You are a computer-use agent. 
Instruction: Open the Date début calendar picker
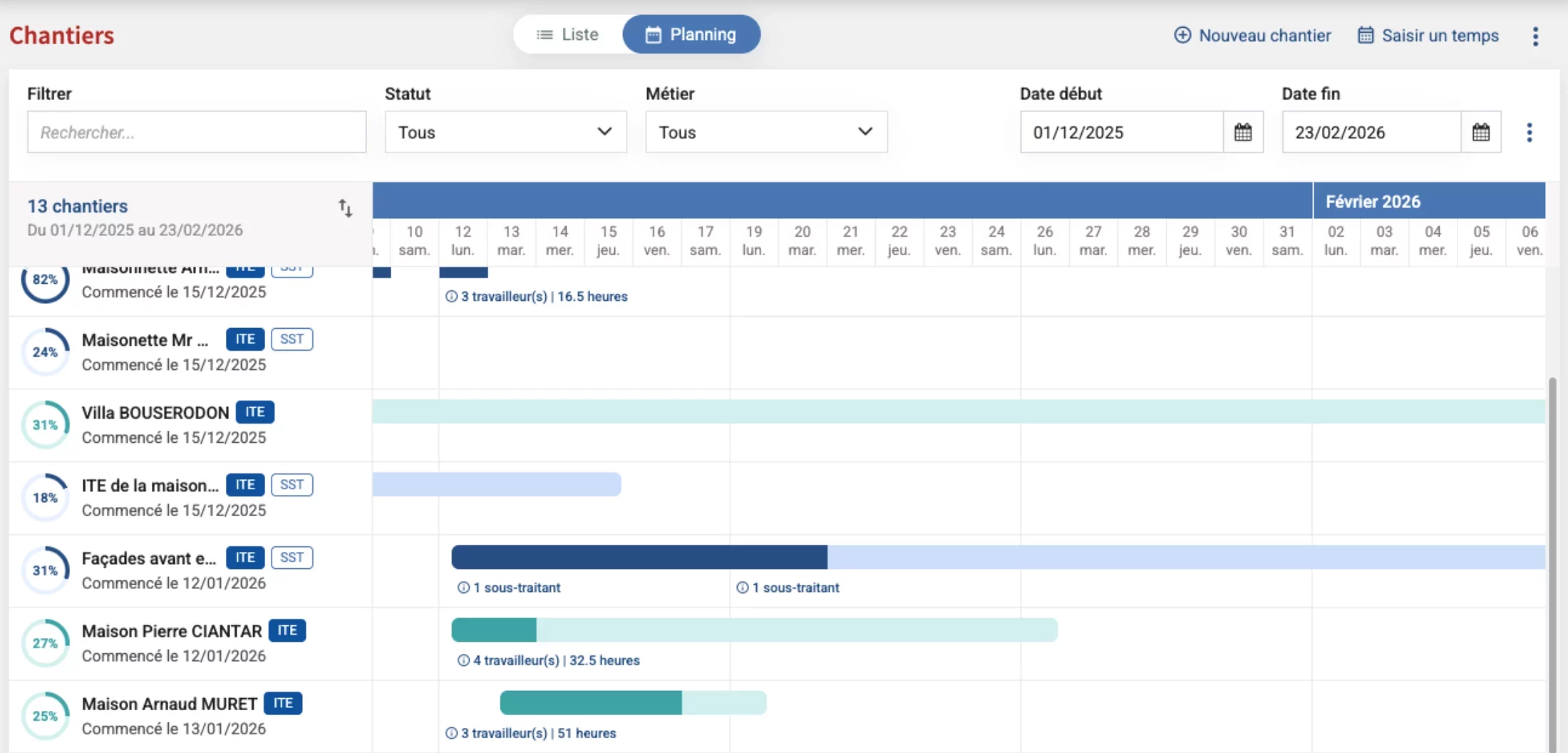1242,132
